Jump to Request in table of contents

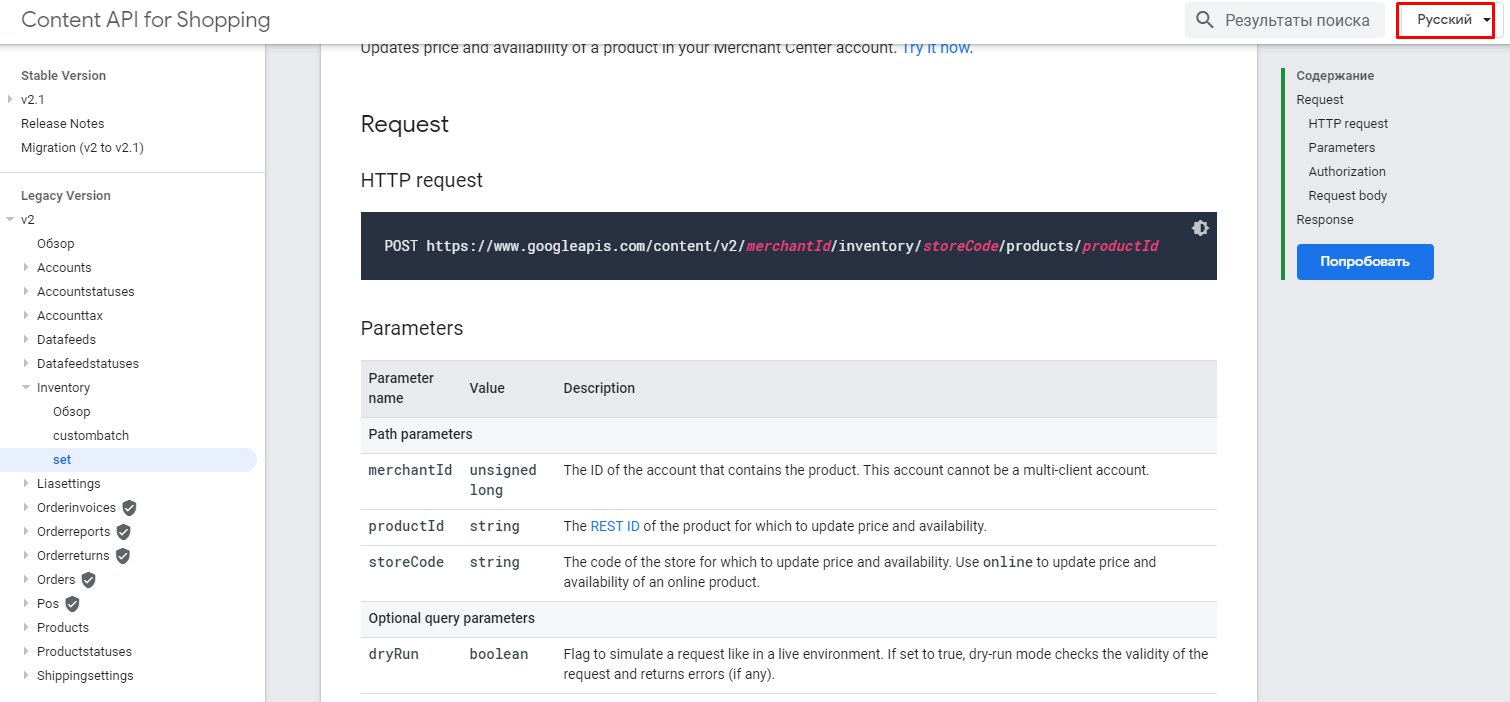(1320, 100)
